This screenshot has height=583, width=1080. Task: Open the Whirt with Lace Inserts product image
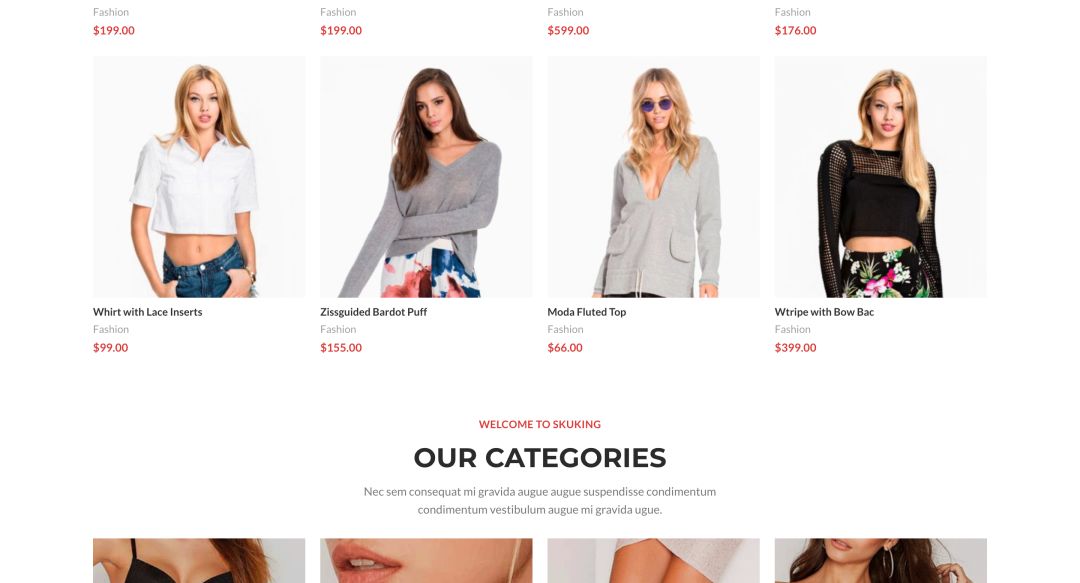[199, 177]
